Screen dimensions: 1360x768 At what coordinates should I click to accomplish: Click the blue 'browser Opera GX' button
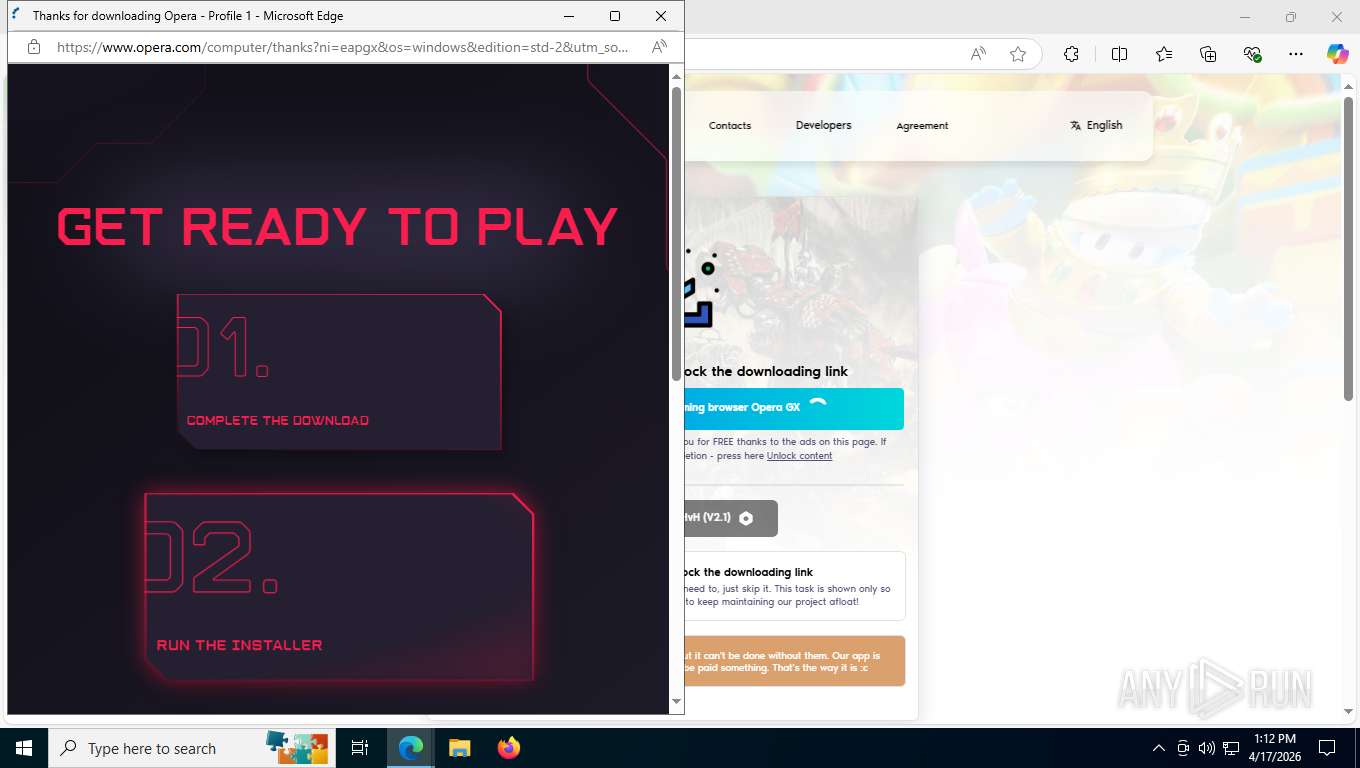(x=793, y=408)
